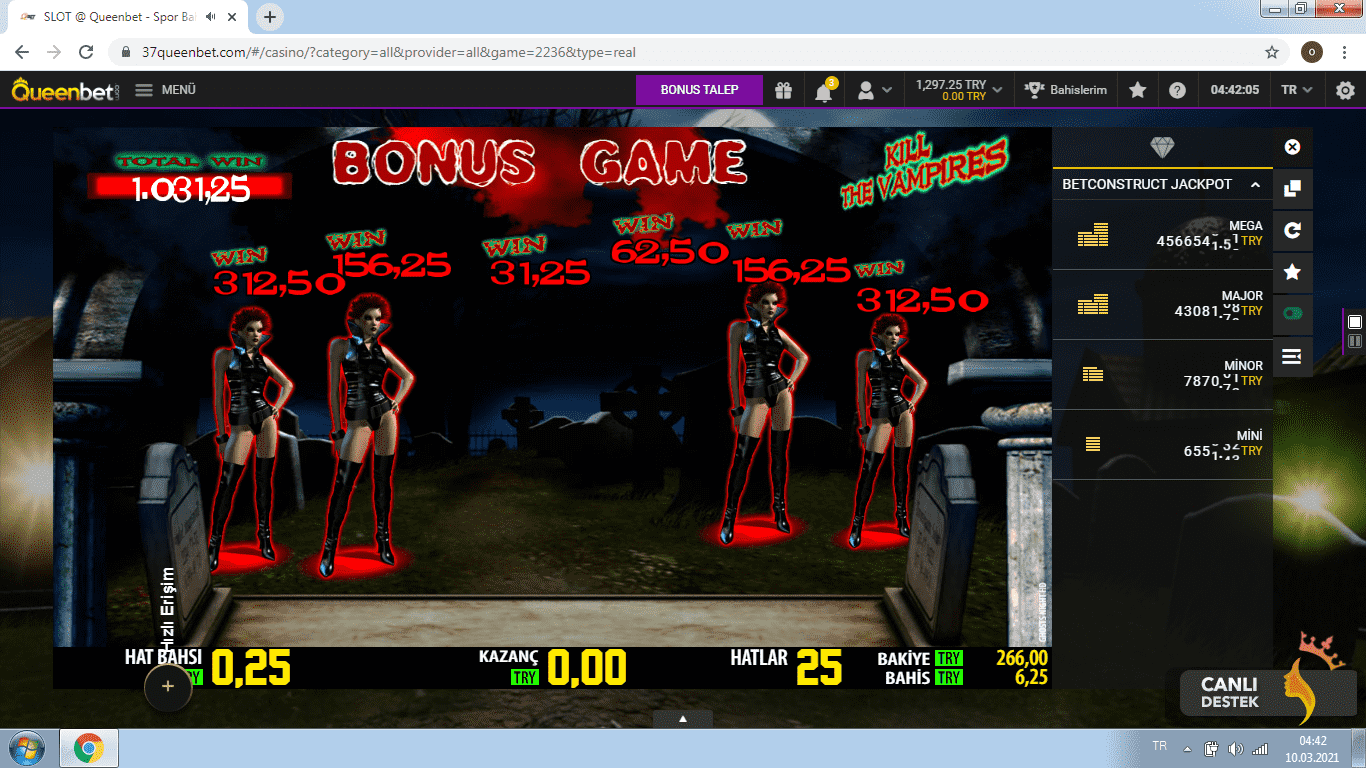Viewport: 1366px width, 768px height.
Task: Open Bahislerim bets page
Action: (x=1067, y=90)
